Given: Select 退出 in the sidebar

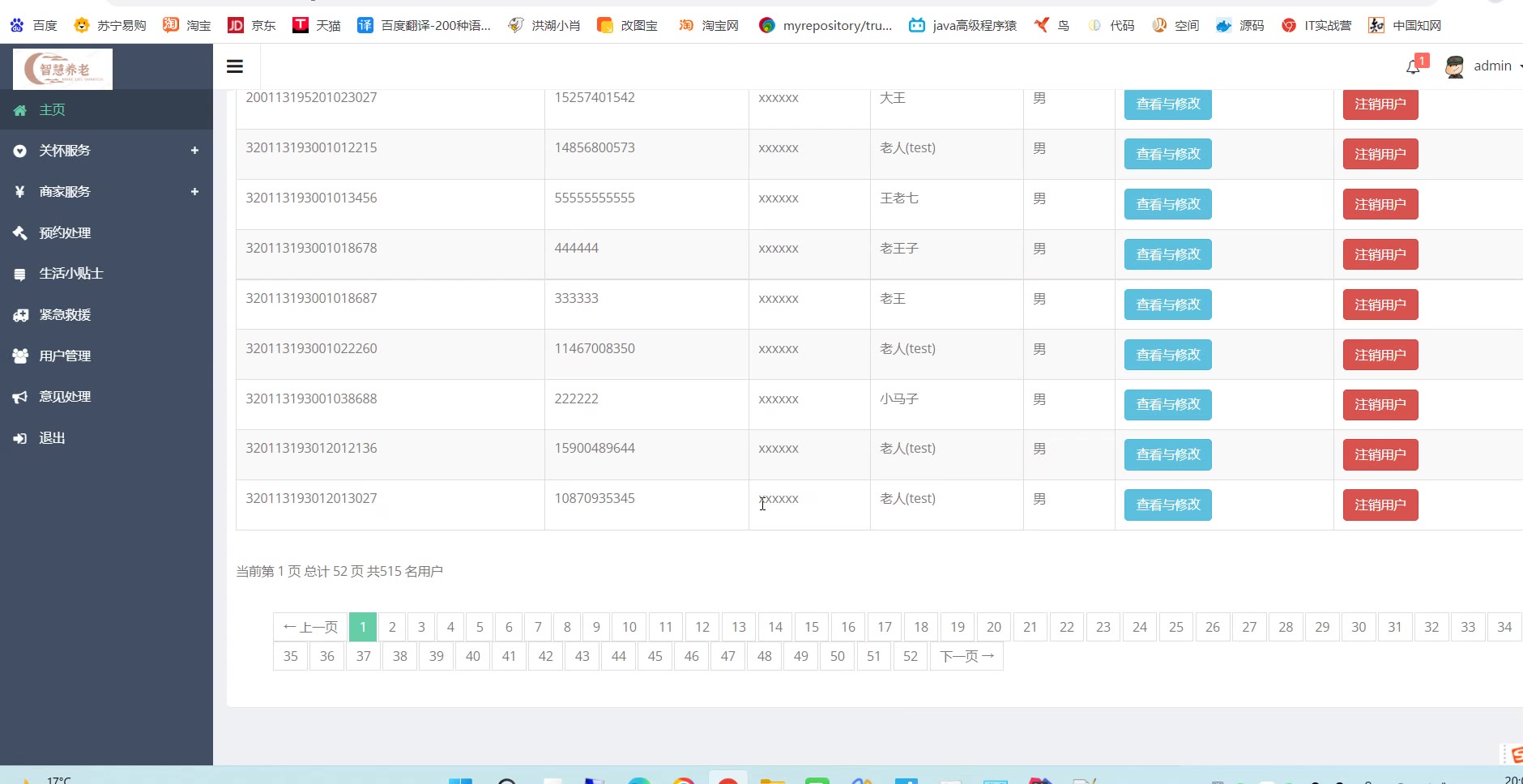Looking at the screenshot, I should coord(106,438).
